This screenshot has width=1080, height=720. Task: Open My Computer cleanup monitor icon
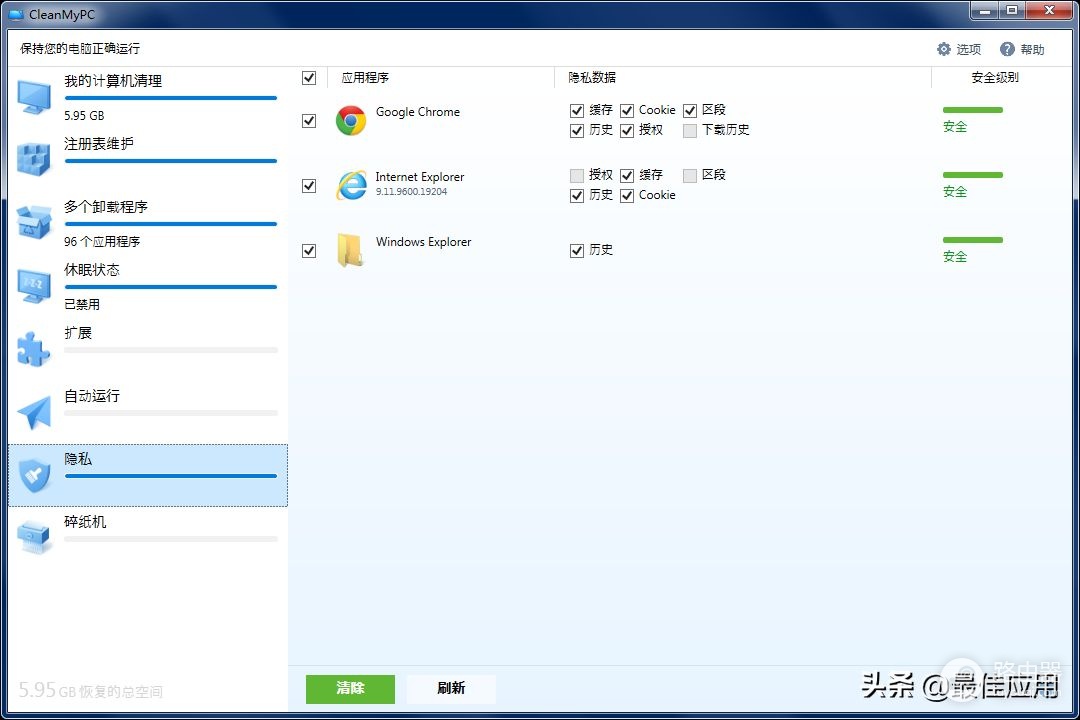[34, 98]
